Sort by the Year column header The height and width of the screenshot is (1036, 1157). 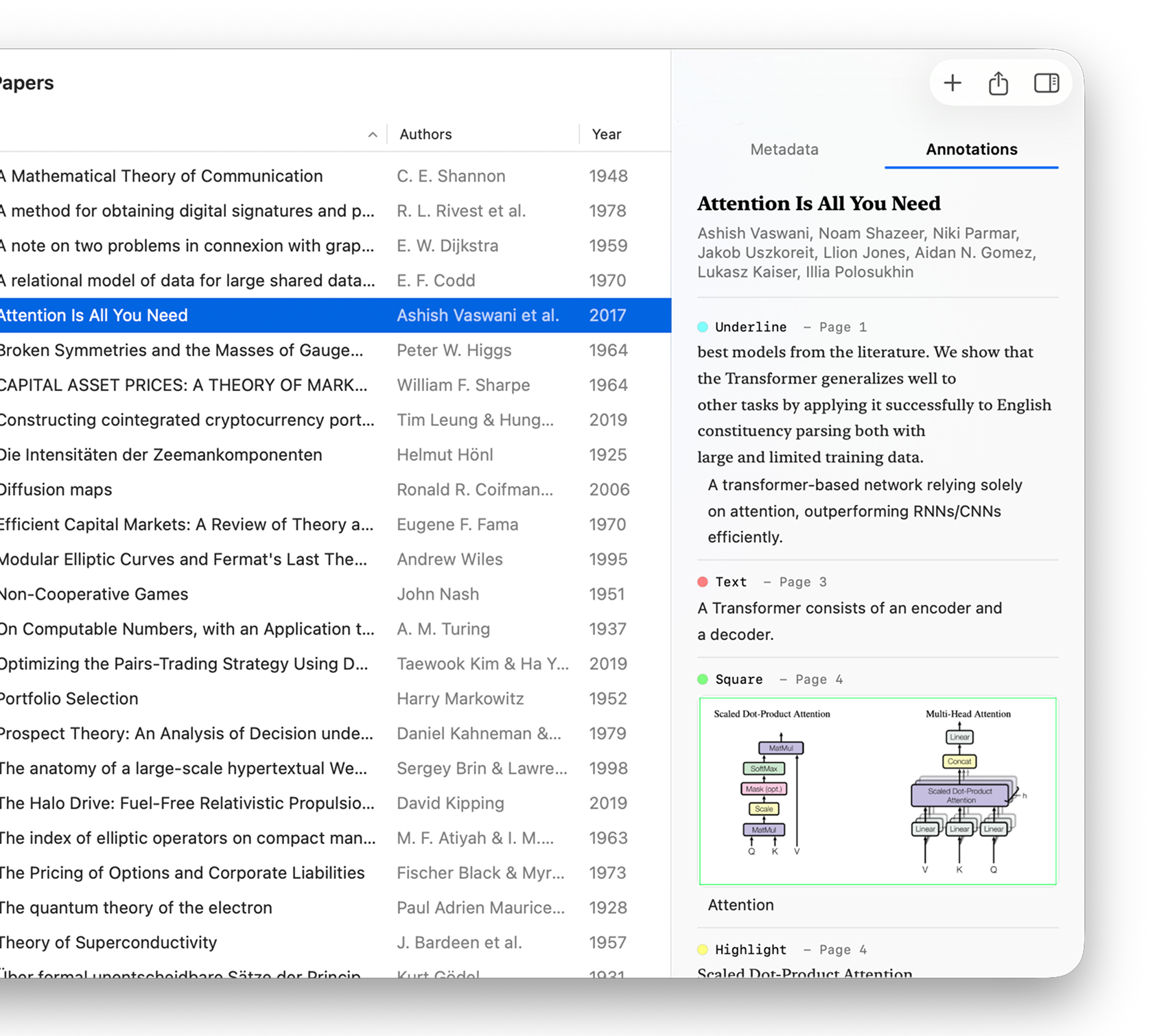(x=607, y=134)
